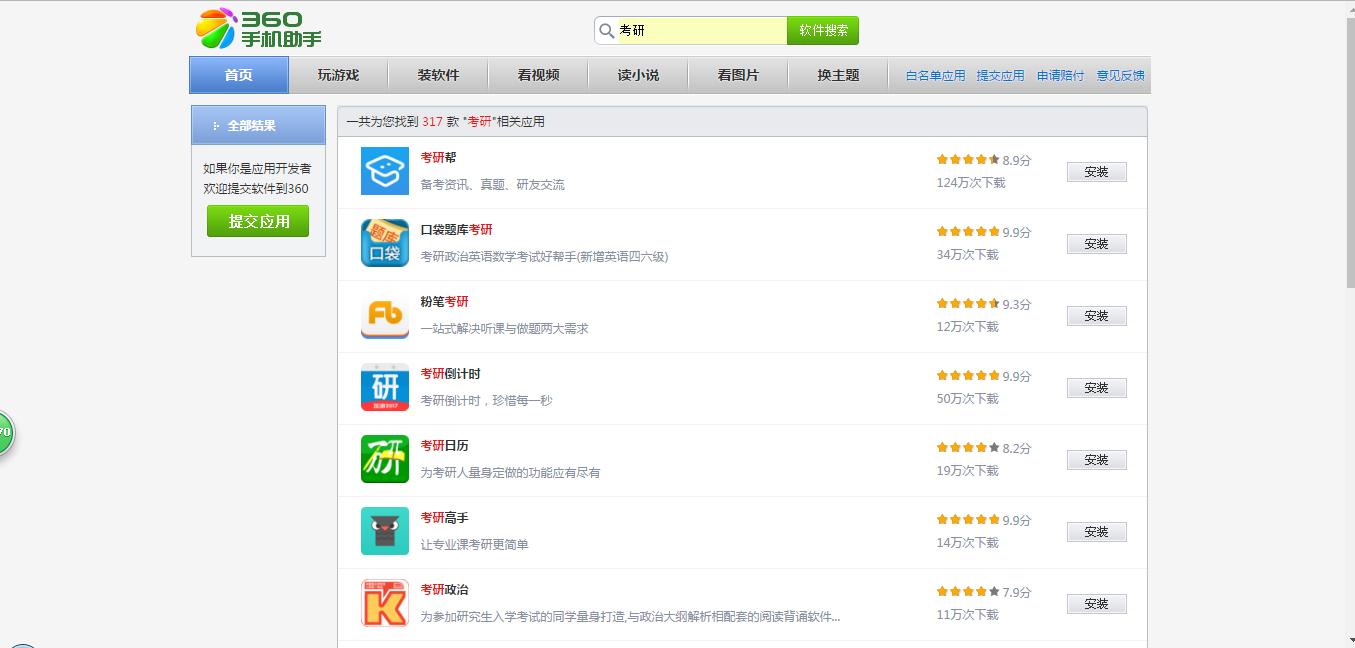
Task: Open the 口袋题库考研 title link
Action: 456,230
